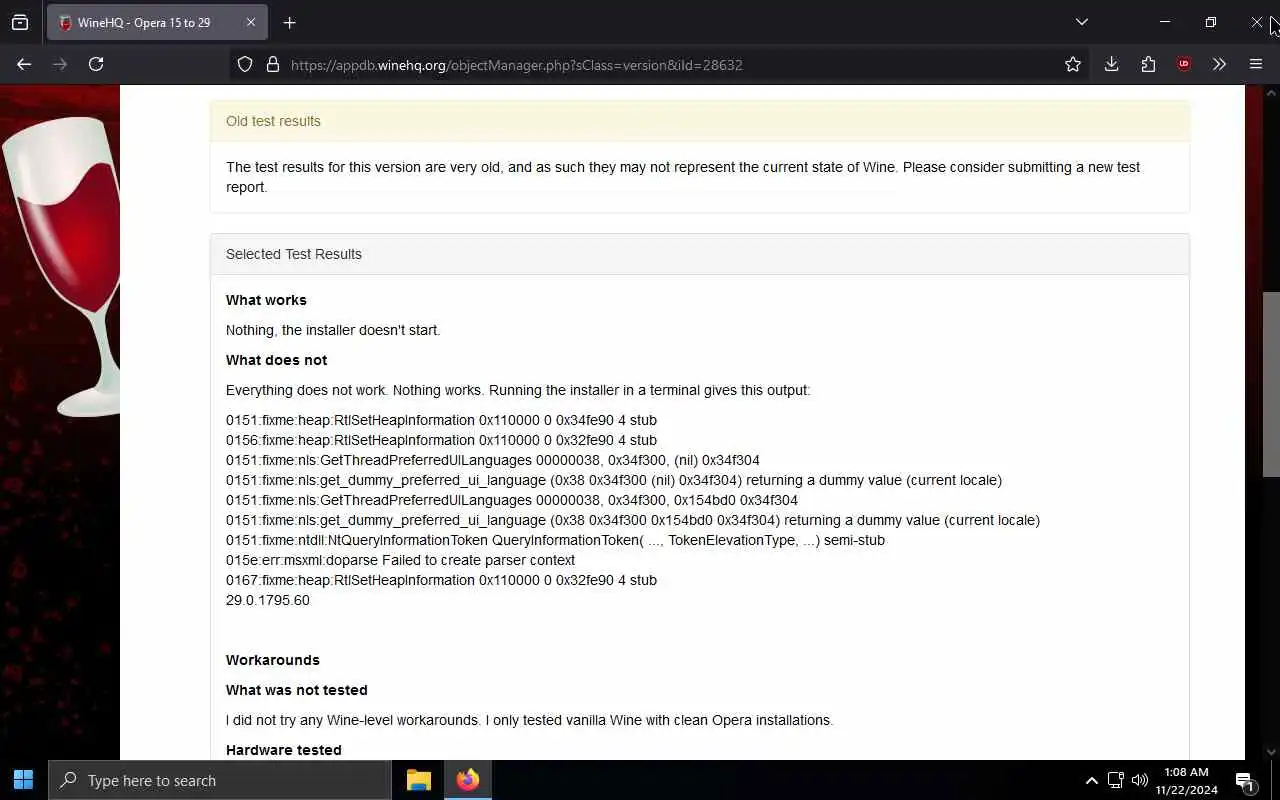Show more tools overflow chevron
1280x800 pixels.
point(1219,64)
